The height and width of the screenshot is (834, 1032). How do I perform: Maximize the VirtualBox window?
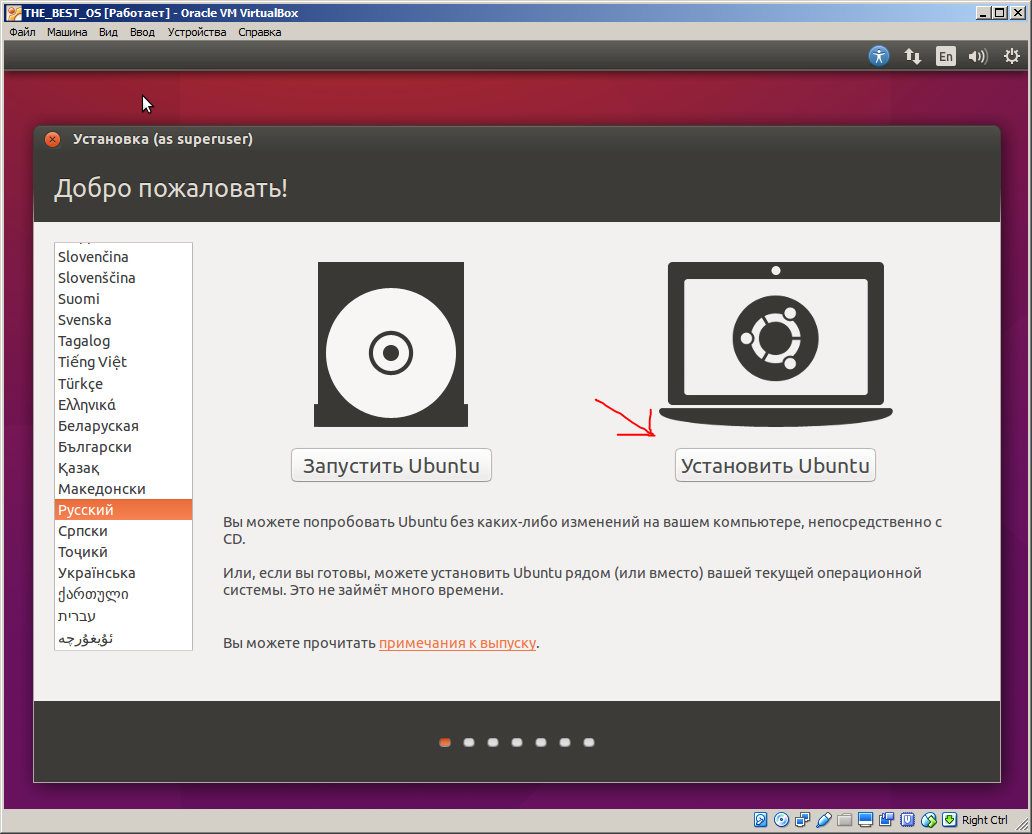pos(999,13)
